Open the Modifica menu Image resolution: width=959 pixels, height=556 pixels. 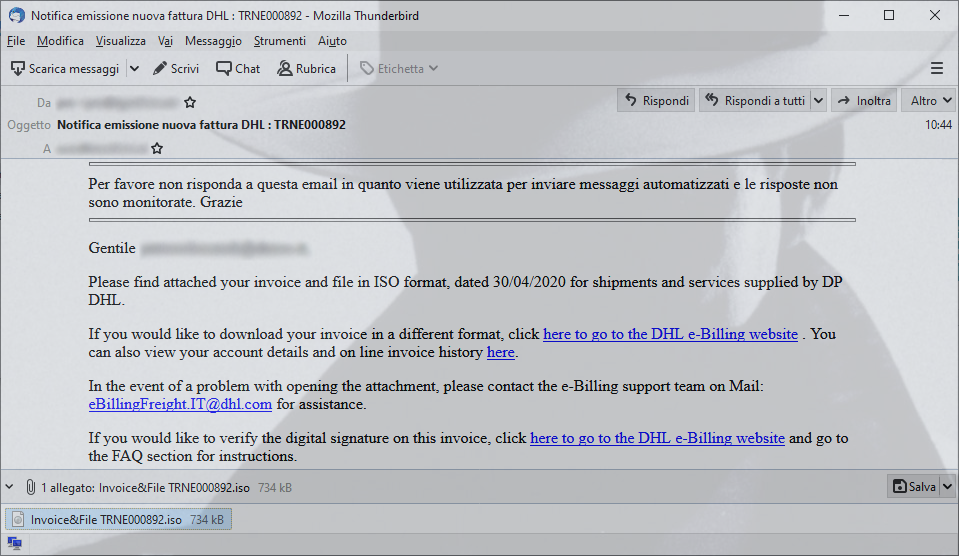[x=60, y=41]
